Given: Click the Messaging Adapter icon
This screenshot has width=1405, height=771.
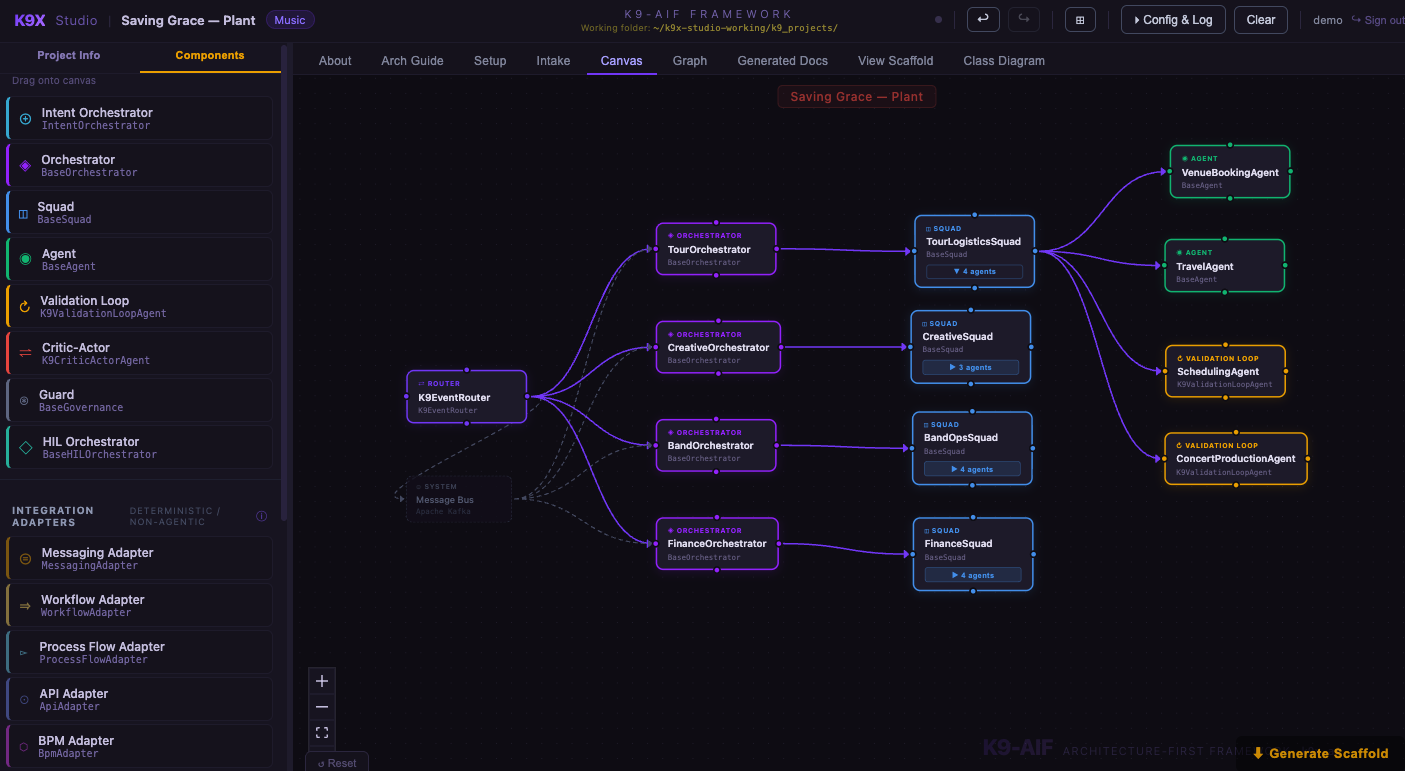Looking at the screenshot, I should 25,559.
